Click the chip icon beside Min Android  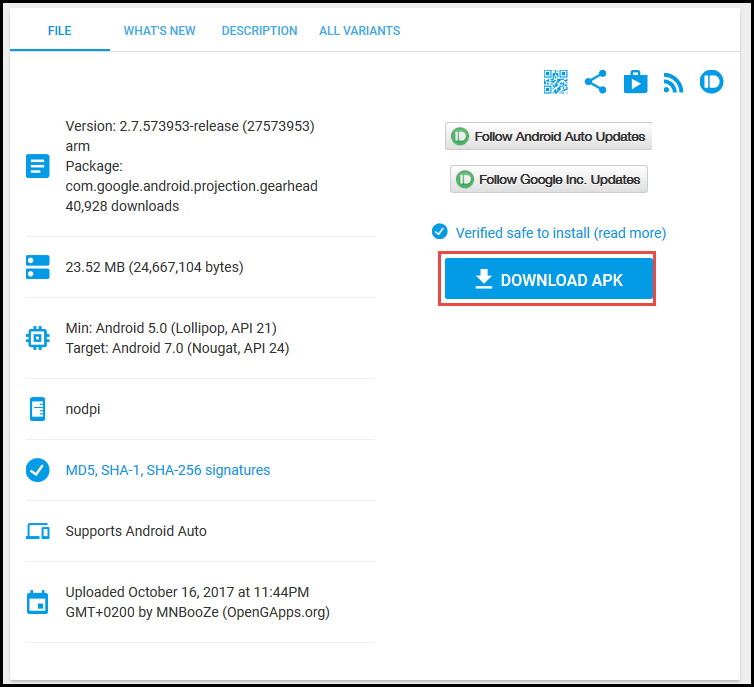tap(38, 338)
